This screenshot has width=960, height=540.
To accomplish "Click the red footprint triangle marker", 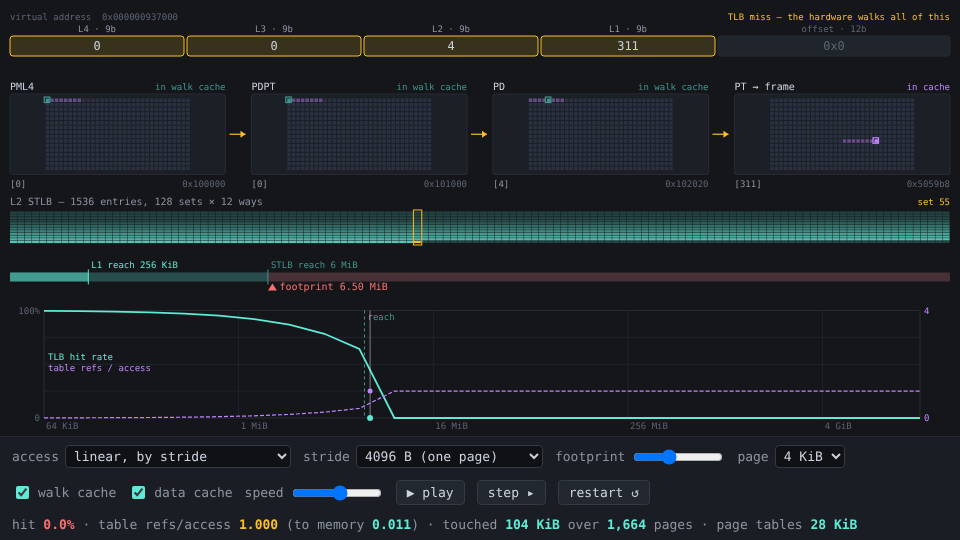I will click(x=272, y=287).
